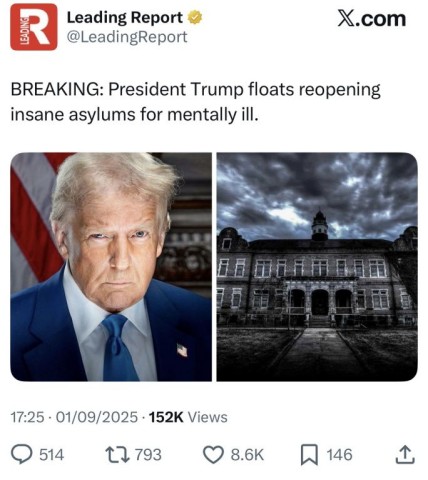The width and height of the screenshot is (428, 480).
Task: Open the Leading Report display name
Action: click(x=125, y=18)
